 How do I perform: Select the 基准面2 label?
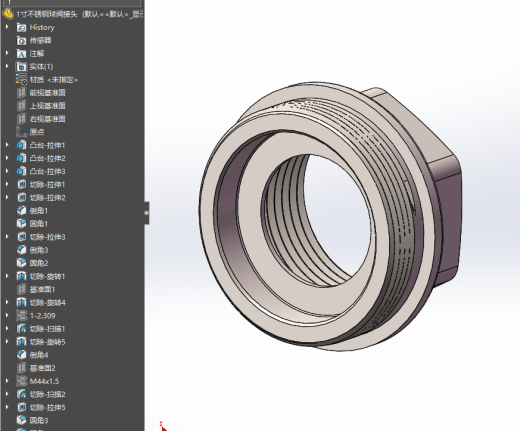point(43,368)
